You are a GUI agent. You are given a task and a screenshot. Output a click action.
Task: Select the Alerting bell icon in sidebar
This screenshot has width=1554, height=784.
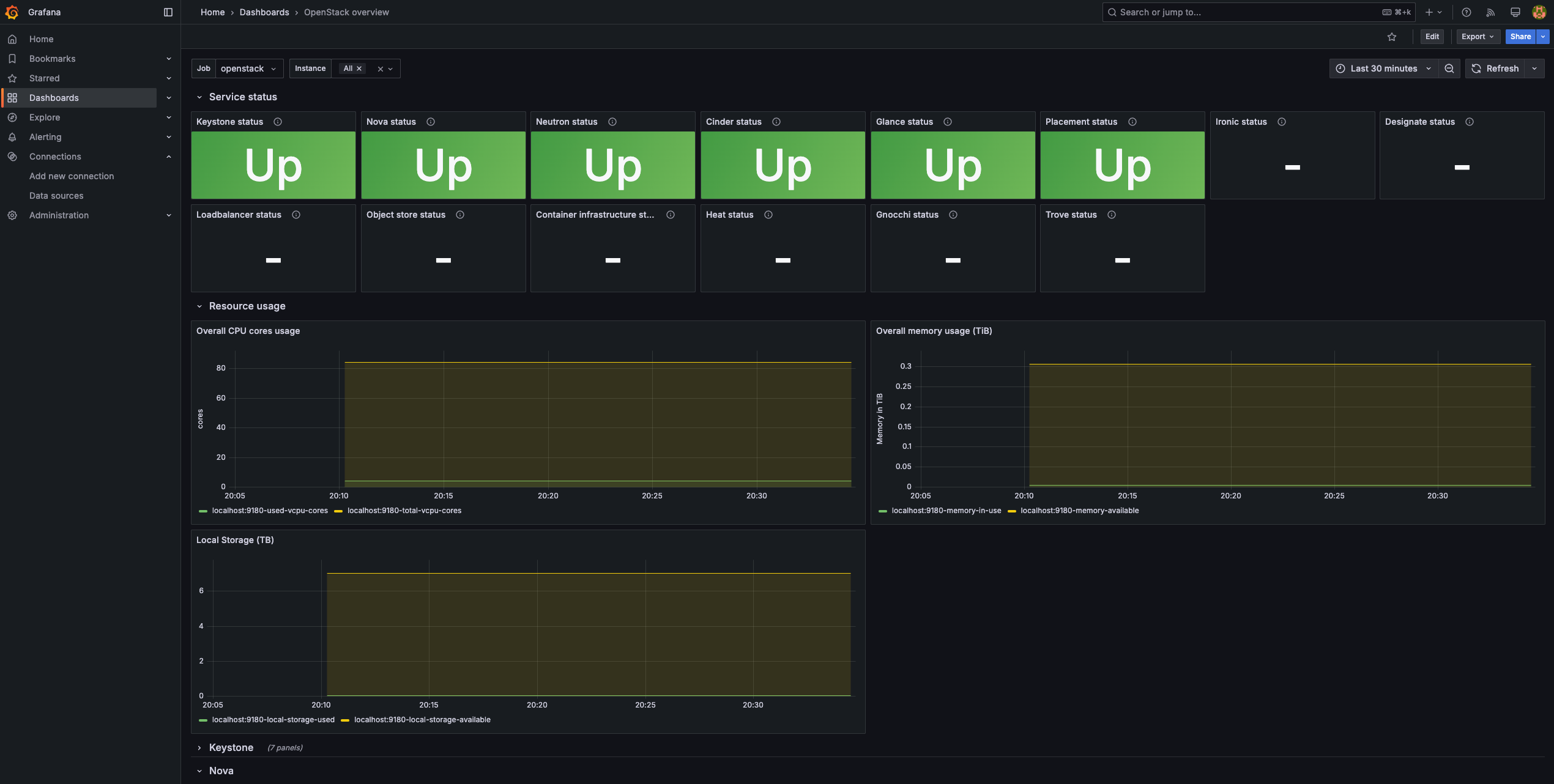(12, 137)
